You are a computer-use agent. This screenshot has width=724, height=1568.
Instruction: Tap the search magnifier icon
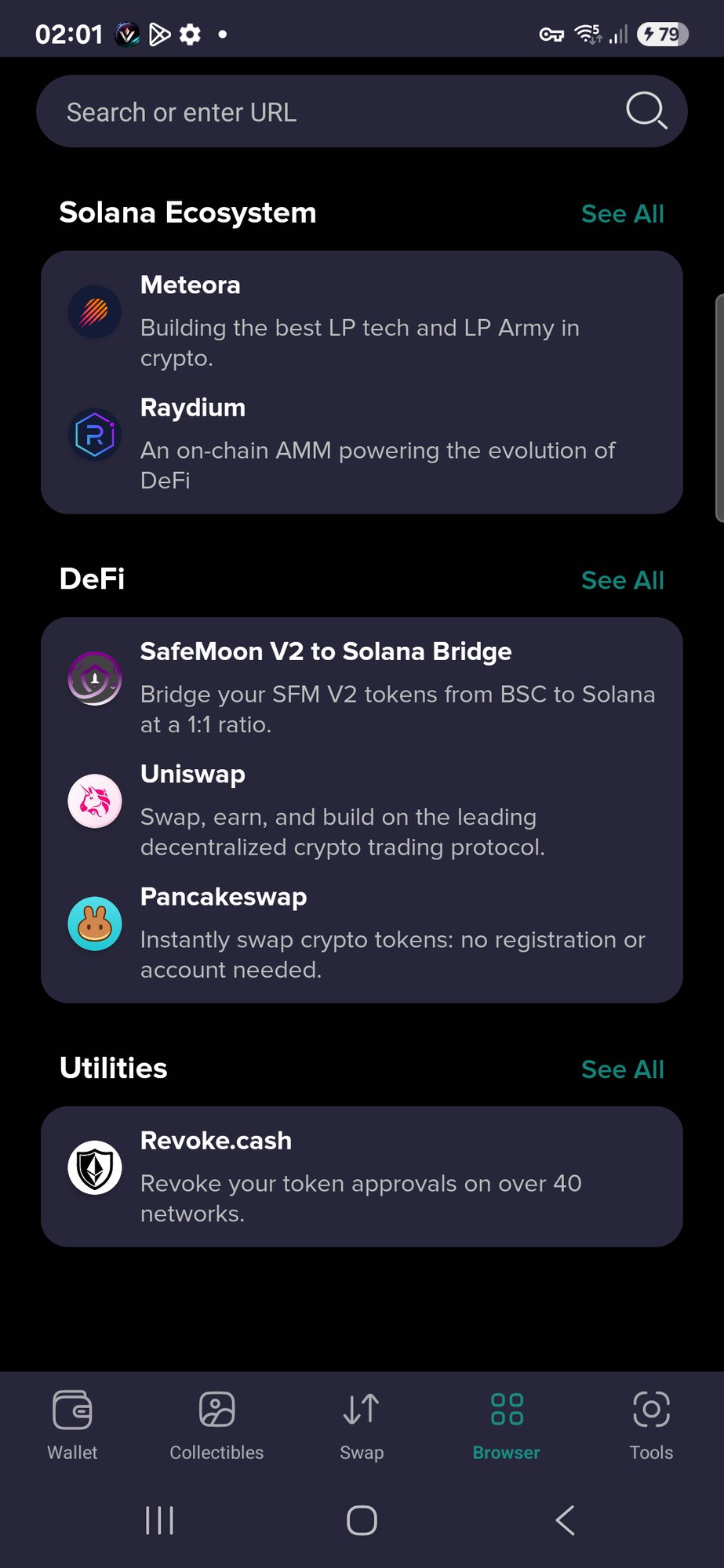(646, 111)
